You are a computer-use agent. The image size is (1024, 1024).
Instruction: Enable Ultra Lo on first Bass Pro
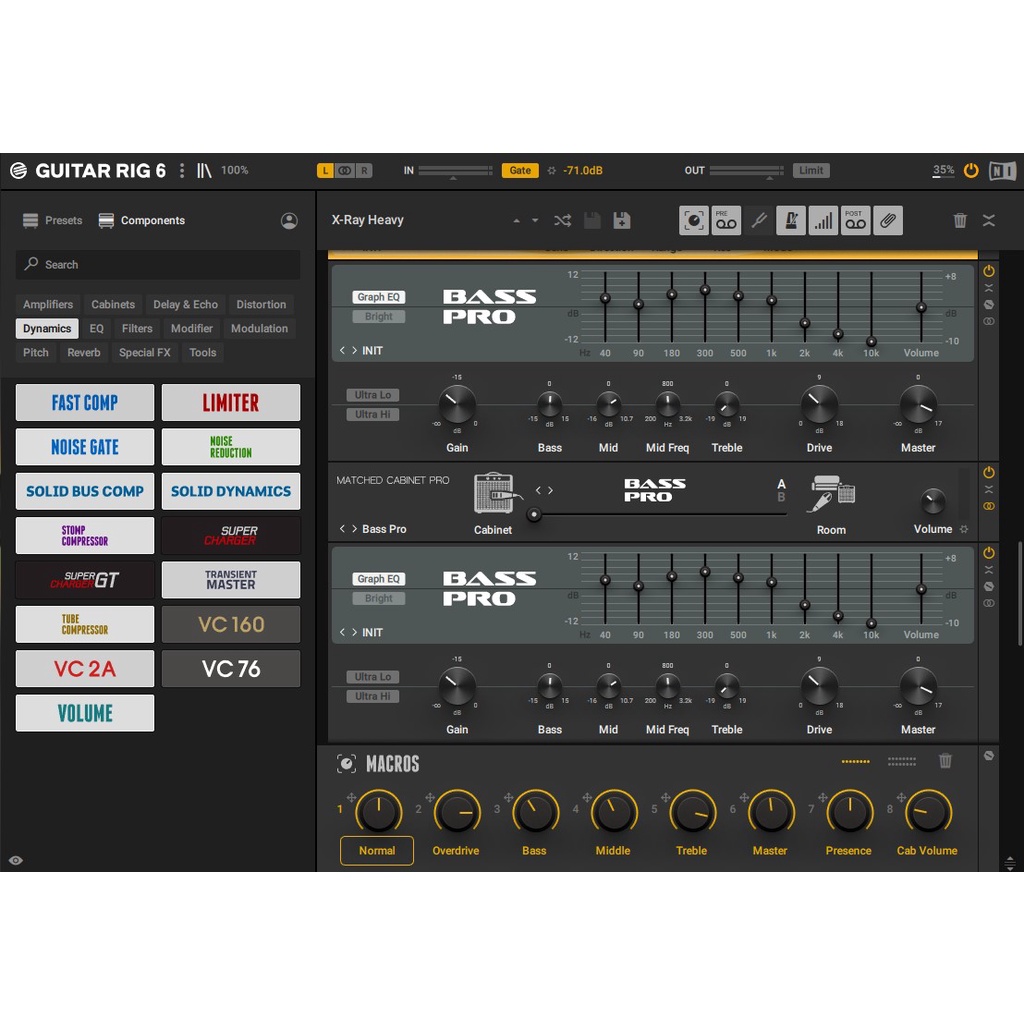pos(373,395)
